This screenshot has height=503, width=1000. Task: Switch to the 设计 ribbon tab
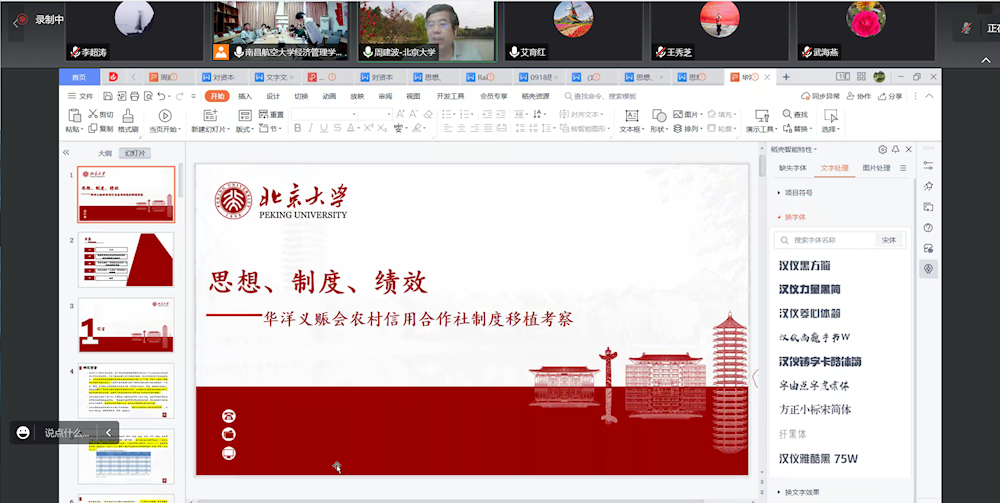(273, 96)
